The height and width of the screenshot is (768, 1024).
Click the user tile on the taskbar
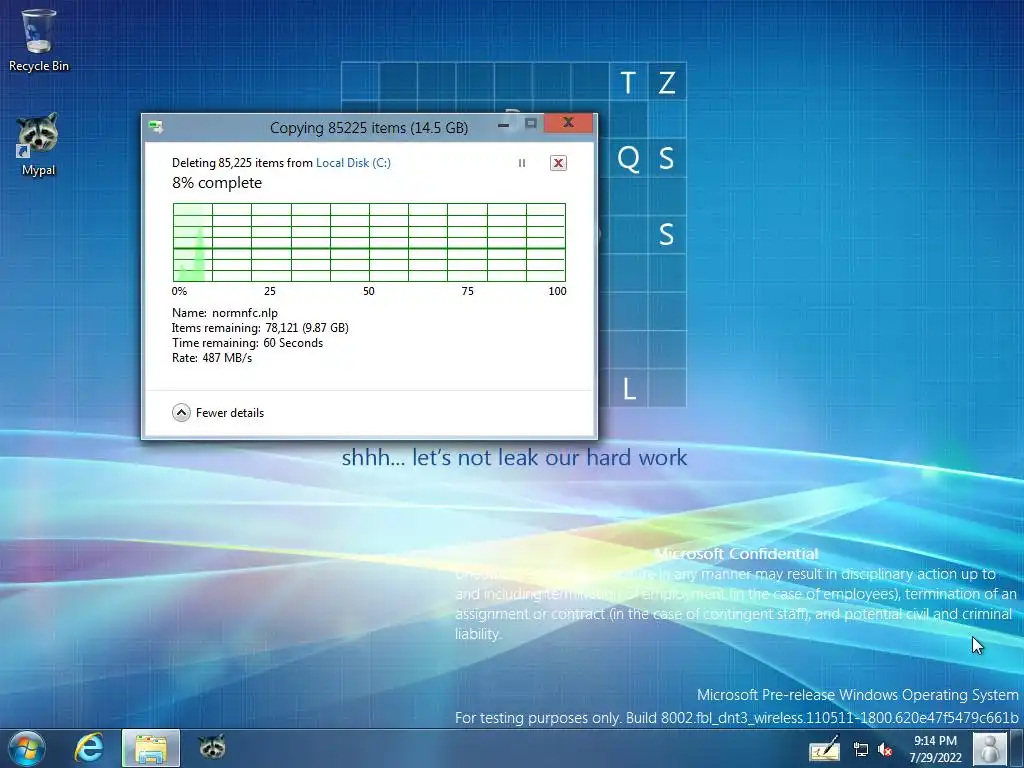(x=989, y=749)
